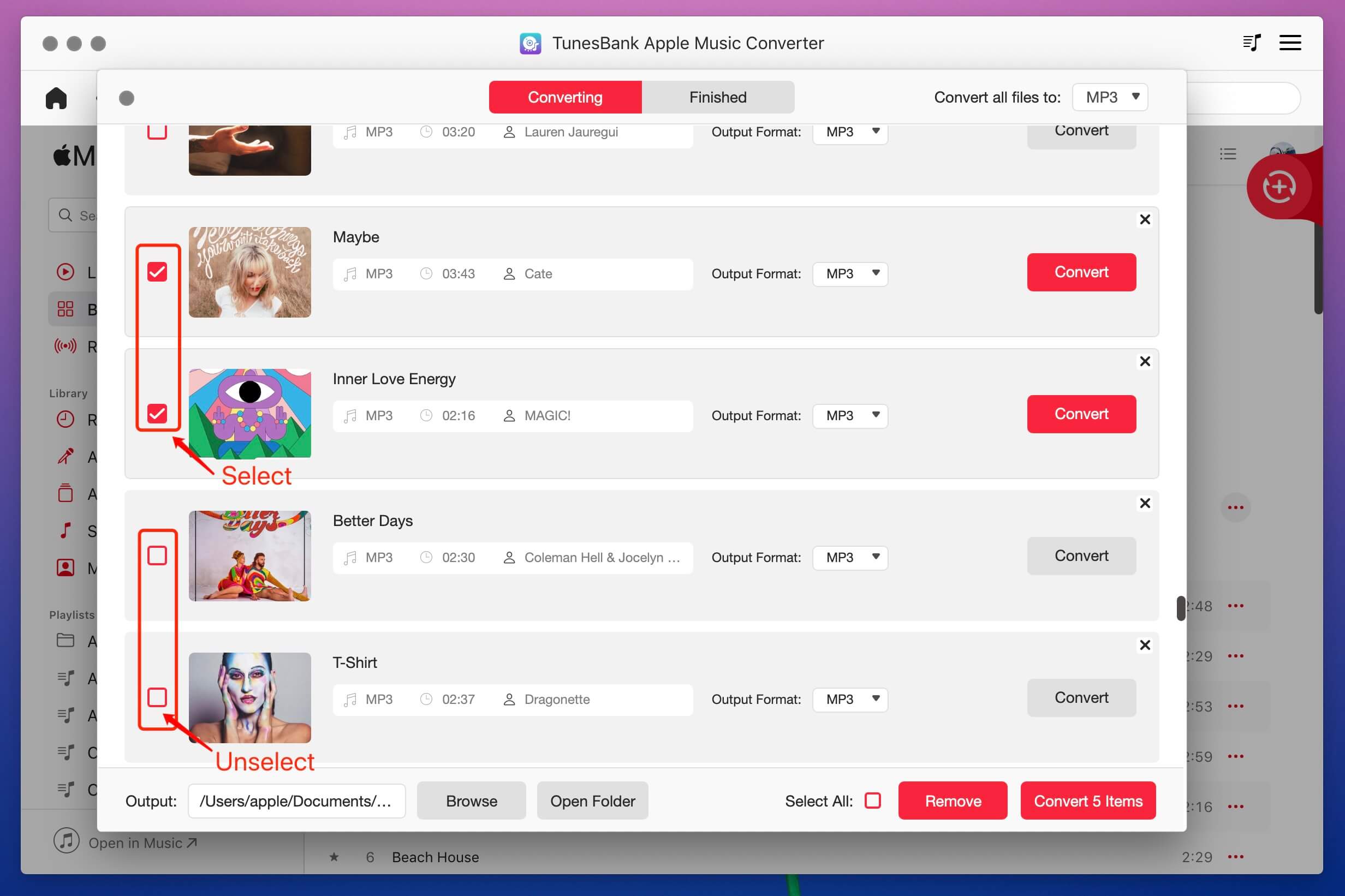Screen dimensions: 1345x896
Task: Click the TunesBank home icon
Action: (56, 97)
